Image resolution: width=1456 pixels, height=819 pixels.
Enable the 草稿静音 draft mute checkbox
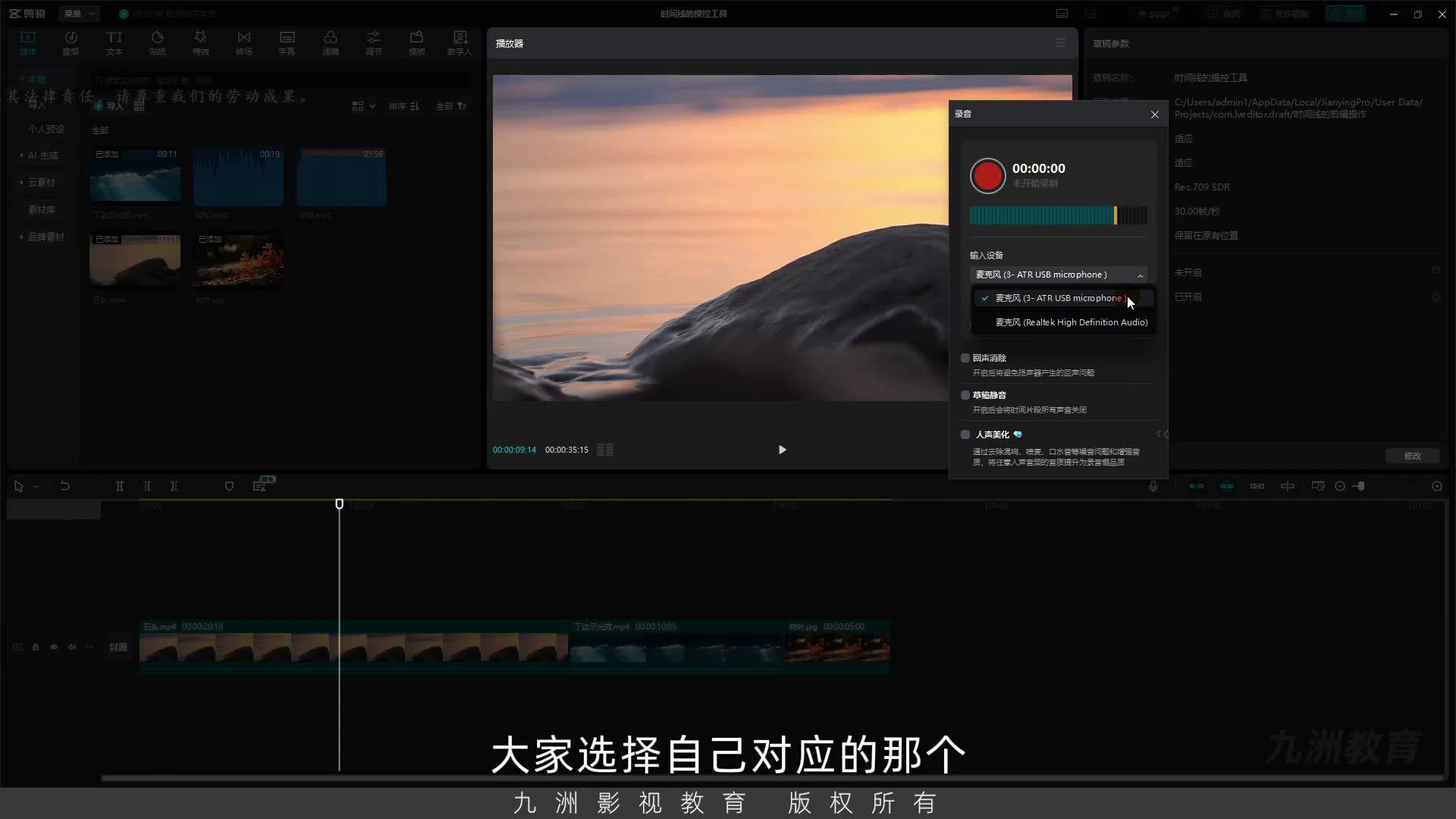965,395
